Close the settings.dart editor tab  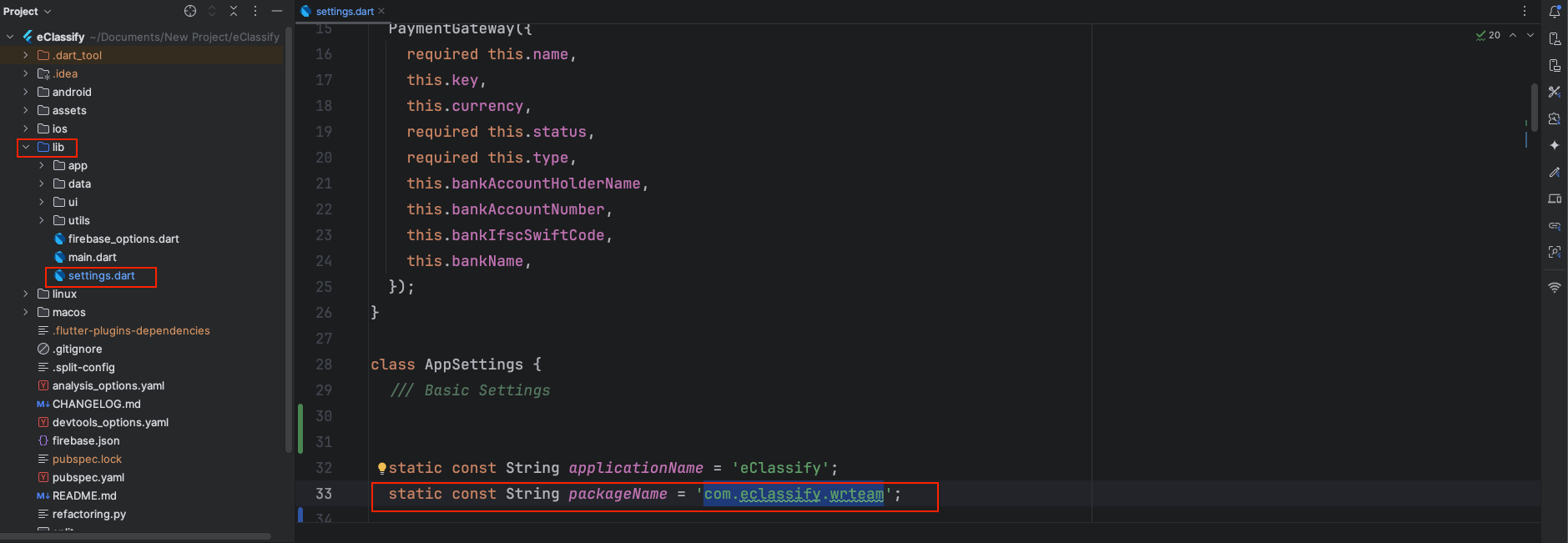(381, 11)
